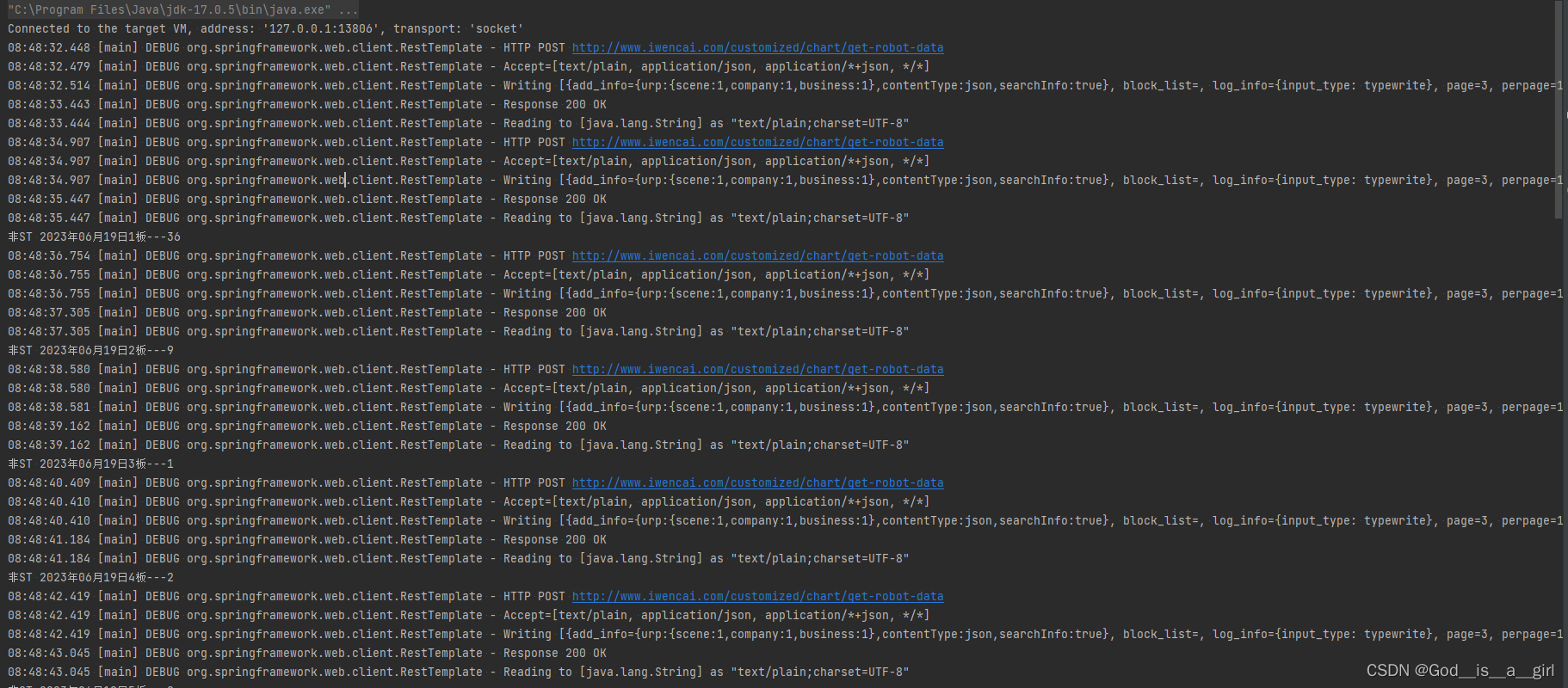Click 'Reading to [java.lang.String]' at 08:48:43.045

pos(603,673)
